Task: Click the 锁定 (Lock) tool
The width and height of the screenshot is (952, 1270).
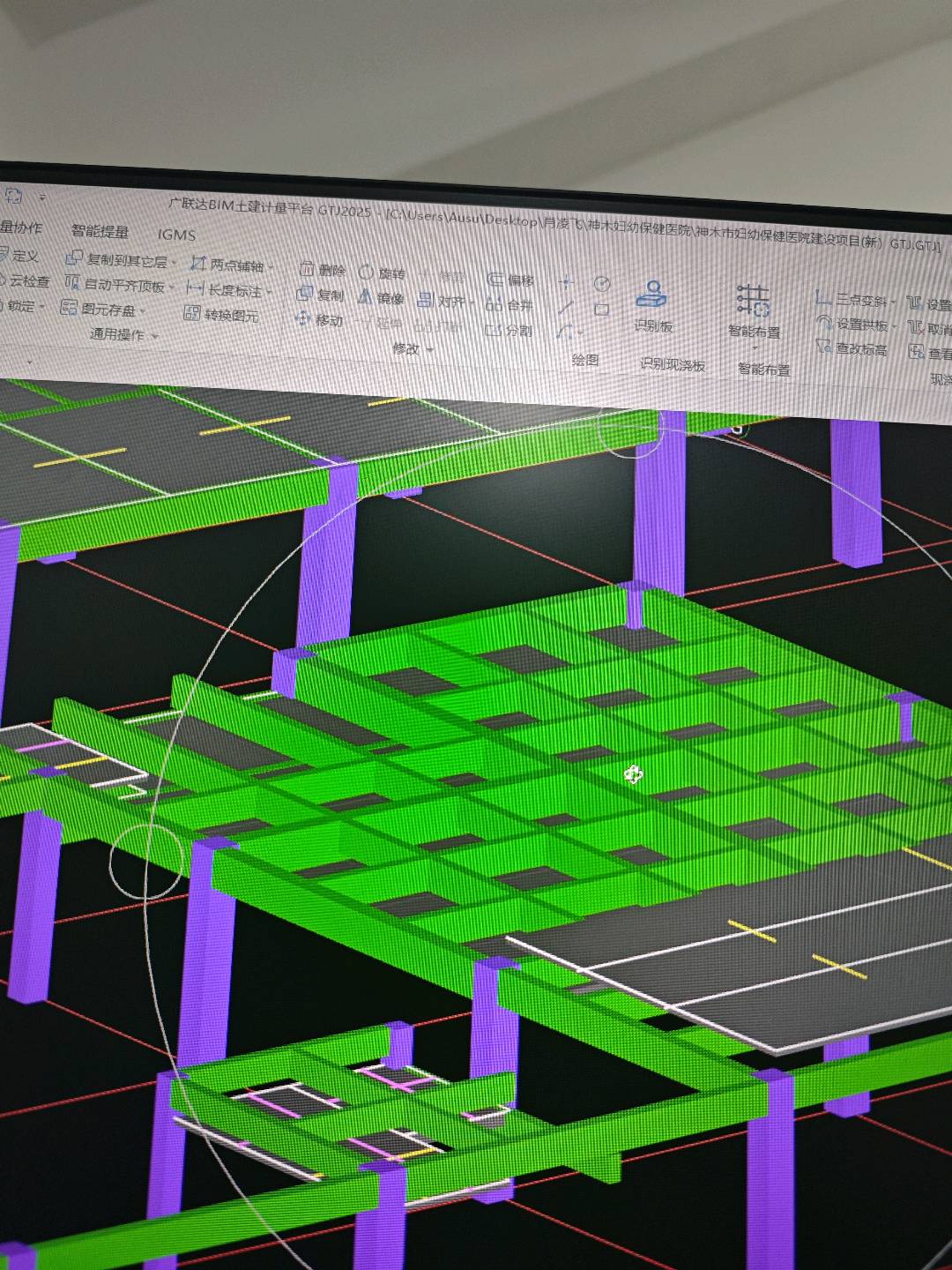Action: (18, 305)
